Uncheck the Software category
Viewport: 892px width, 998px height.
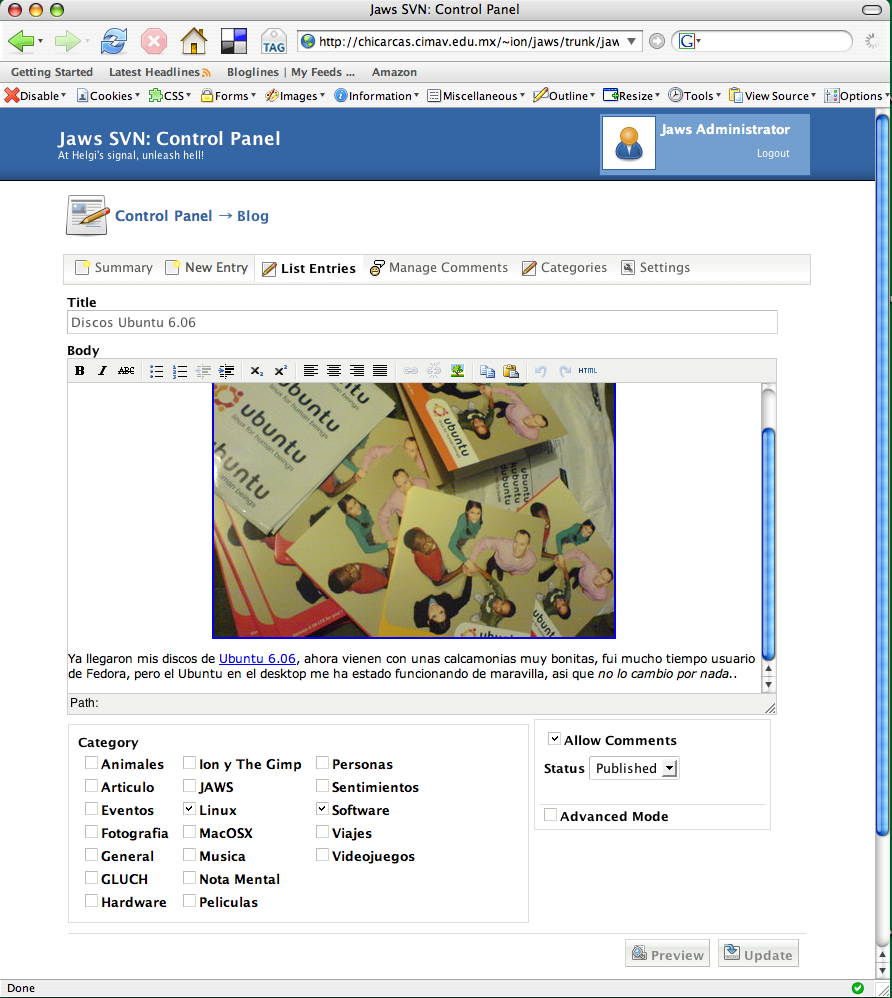coord(322,808)
